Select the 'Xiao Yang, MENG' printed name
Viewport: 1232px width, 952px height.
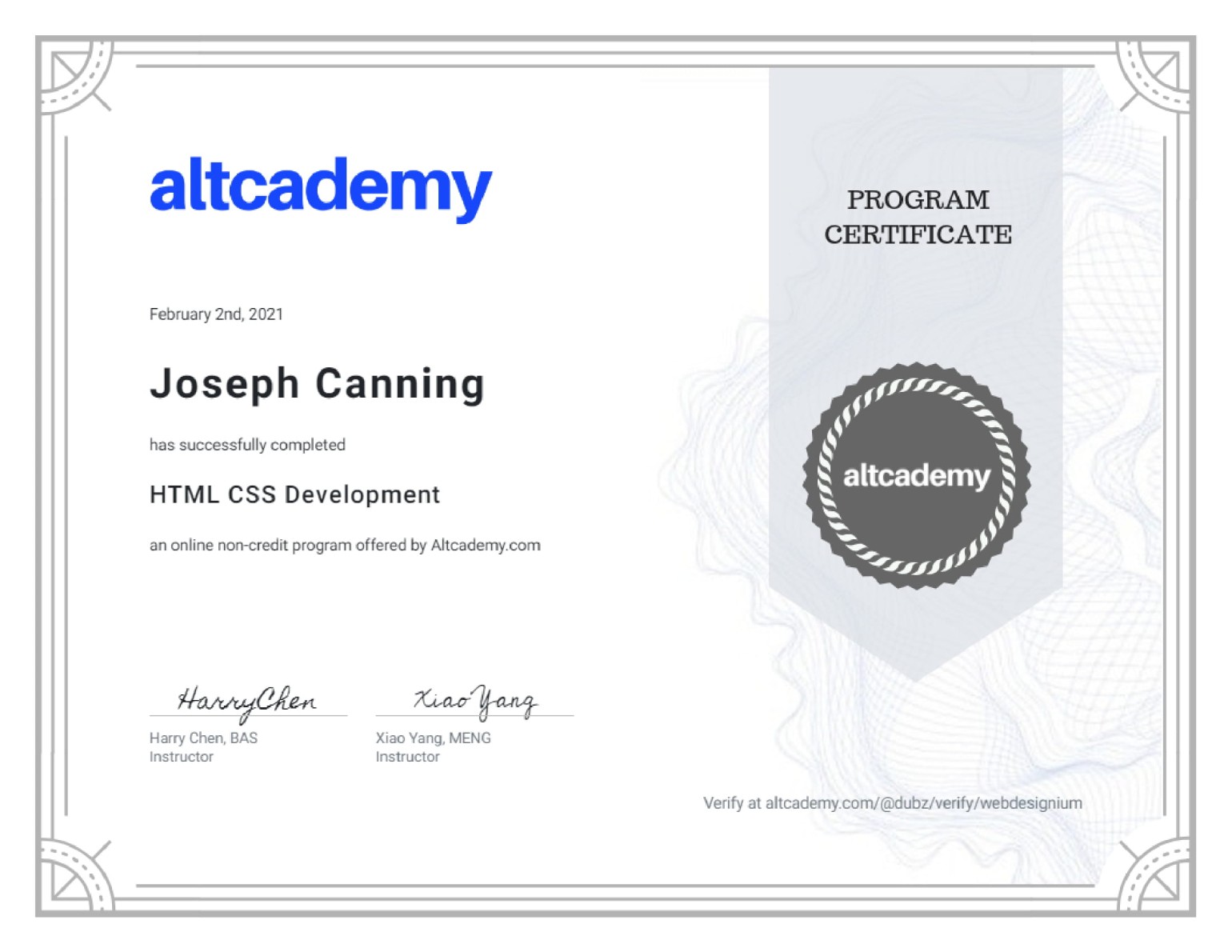pyautogui.click(x=433, y=738)
